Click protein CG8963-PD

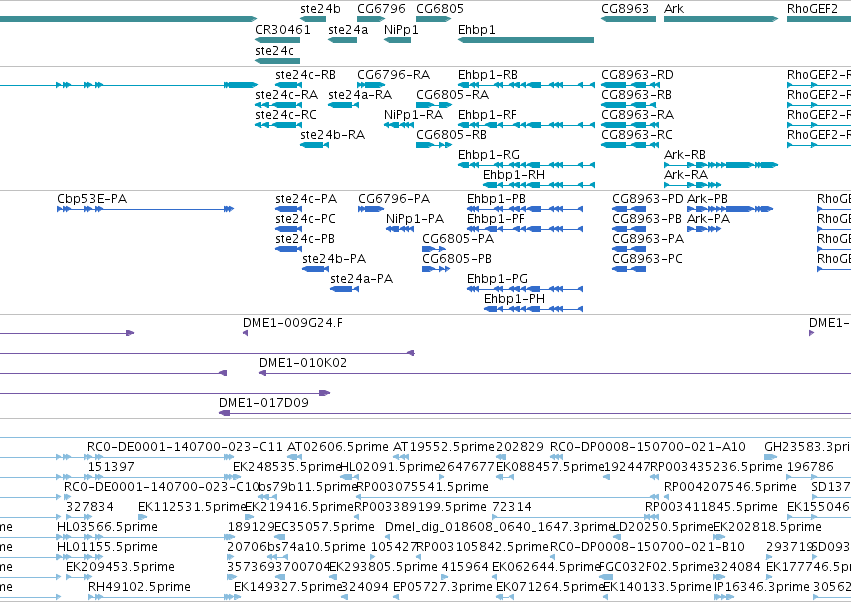648,199
